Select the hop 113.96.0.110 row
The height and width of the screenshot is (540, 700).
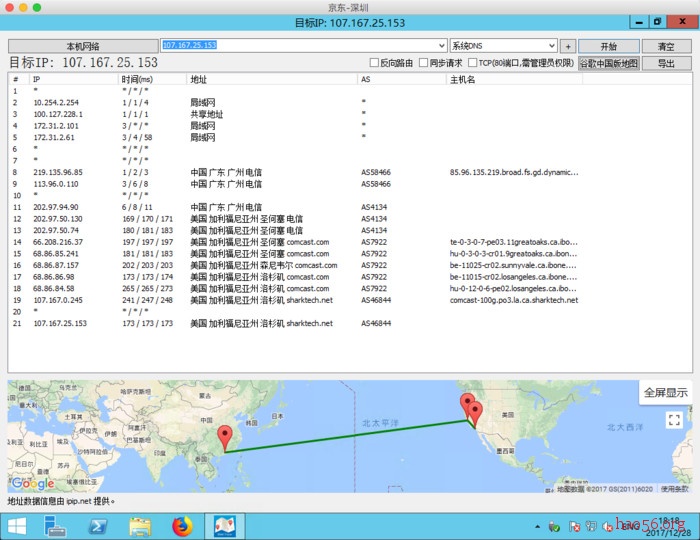[x=350, y=184]
